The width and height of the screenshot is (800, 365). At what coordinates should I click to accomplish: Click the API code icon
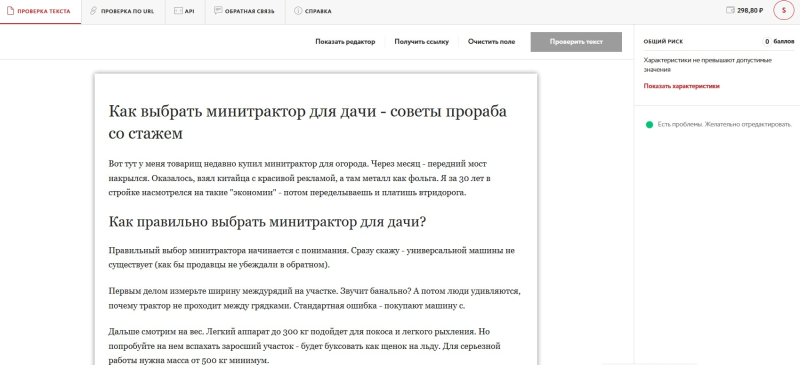(178, 11)
